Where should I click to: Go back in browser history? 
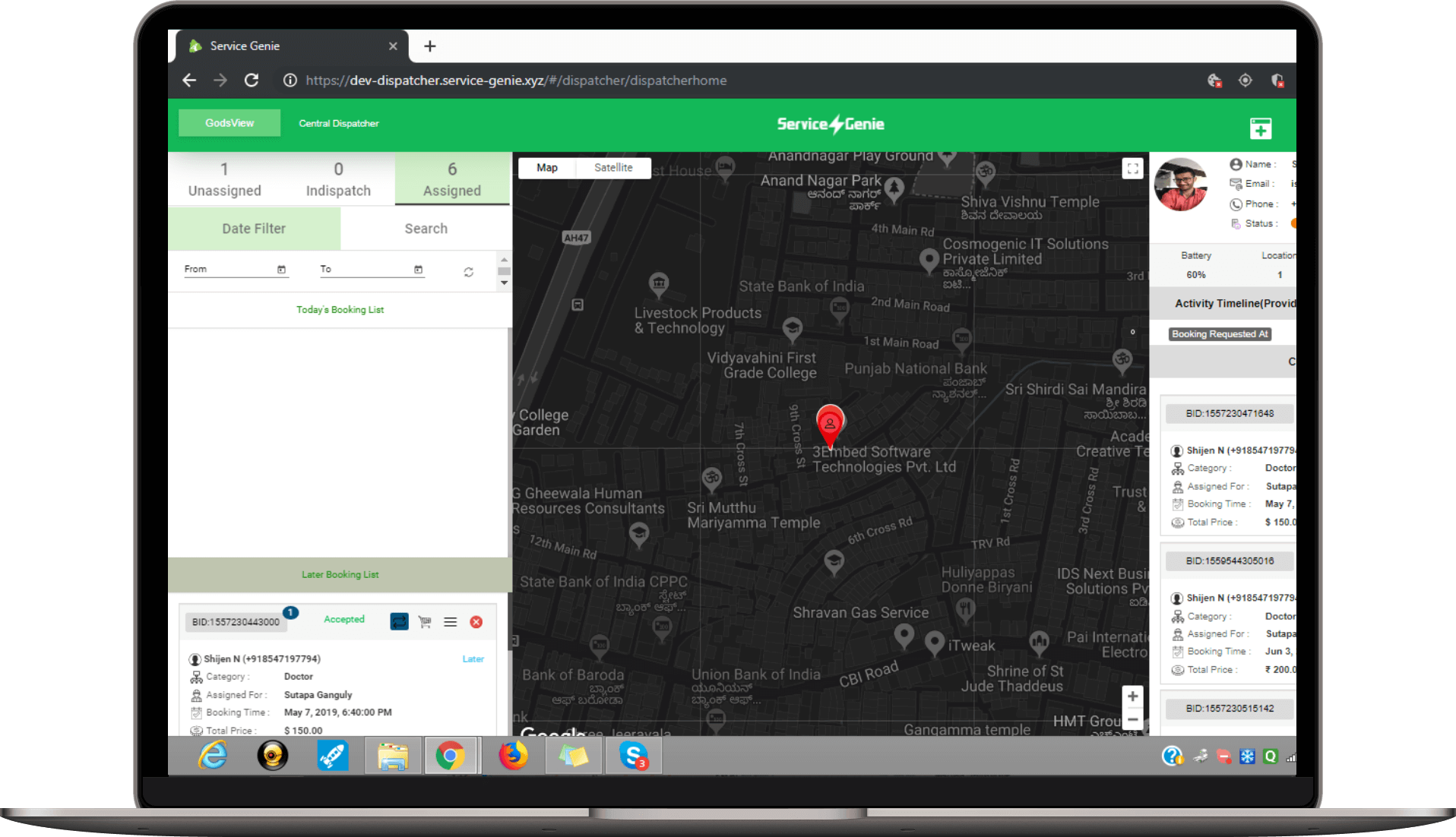tap(189, 81)
